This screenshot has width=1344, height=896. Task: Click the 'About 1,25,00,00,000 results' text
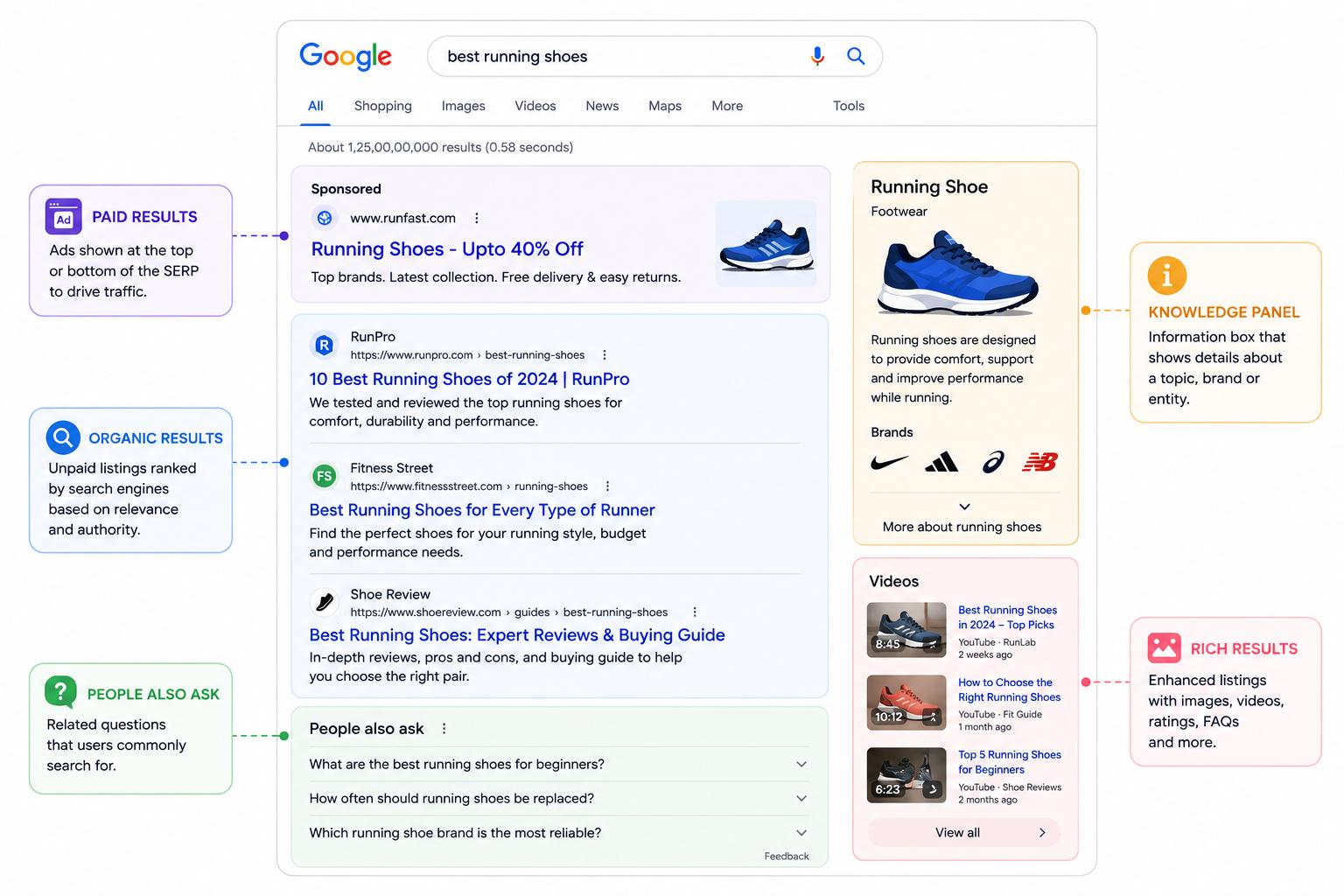440,147
